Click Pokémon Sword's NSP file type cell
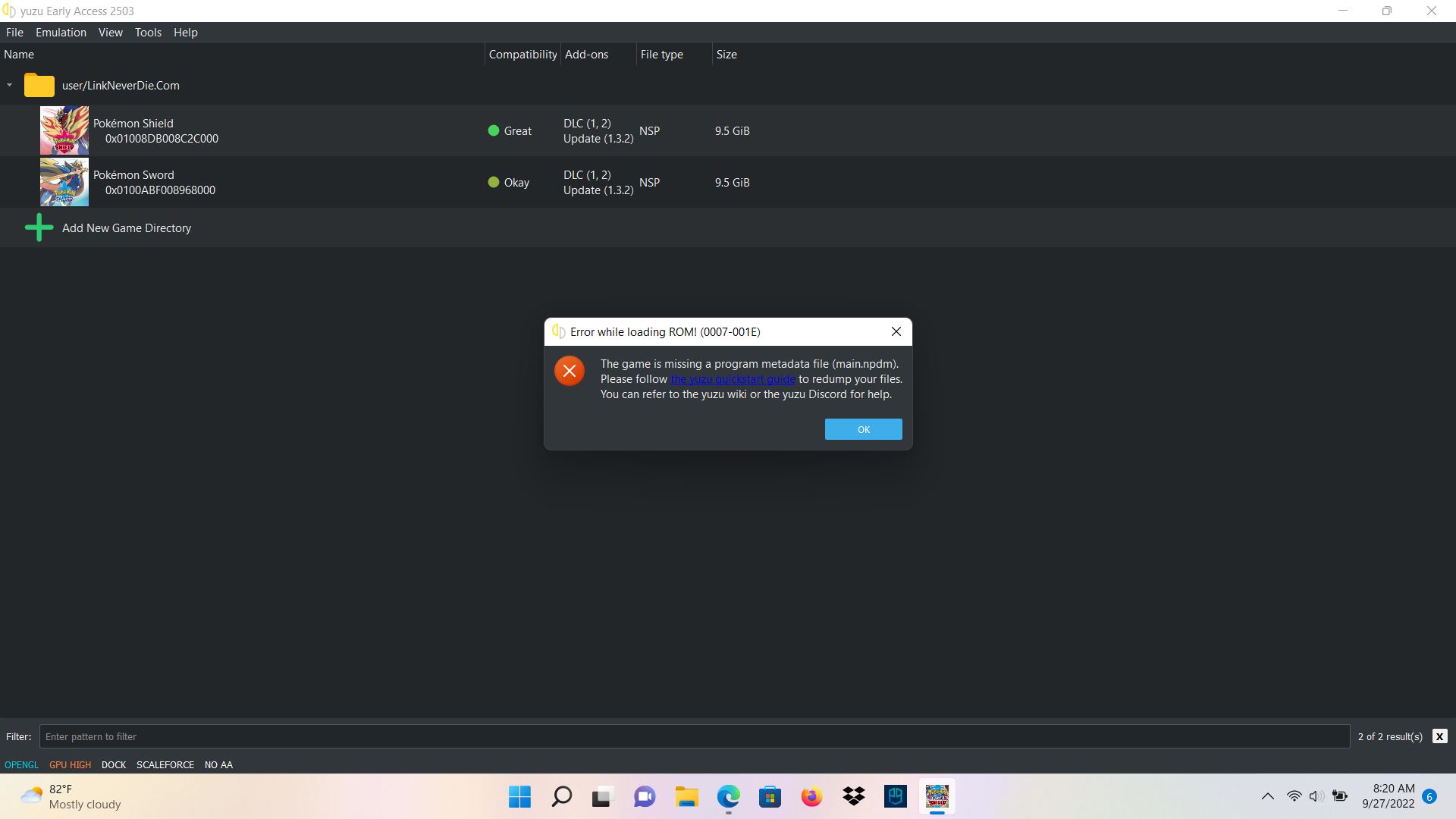 pos(649,183)
